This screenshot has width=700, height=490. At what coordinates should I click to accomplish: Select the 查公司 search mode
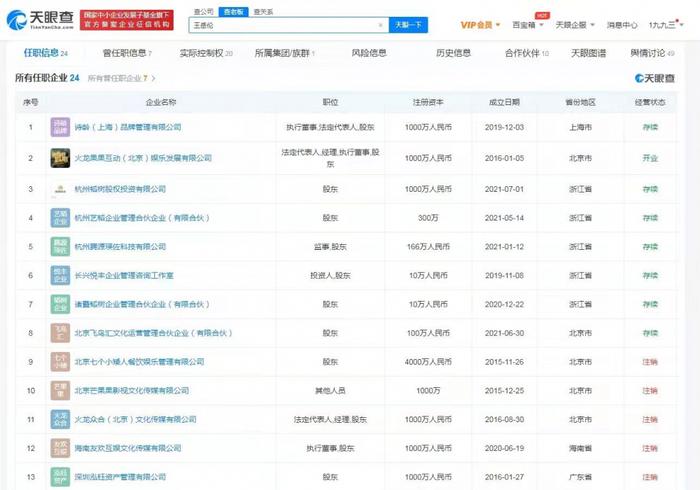[204, 12]
